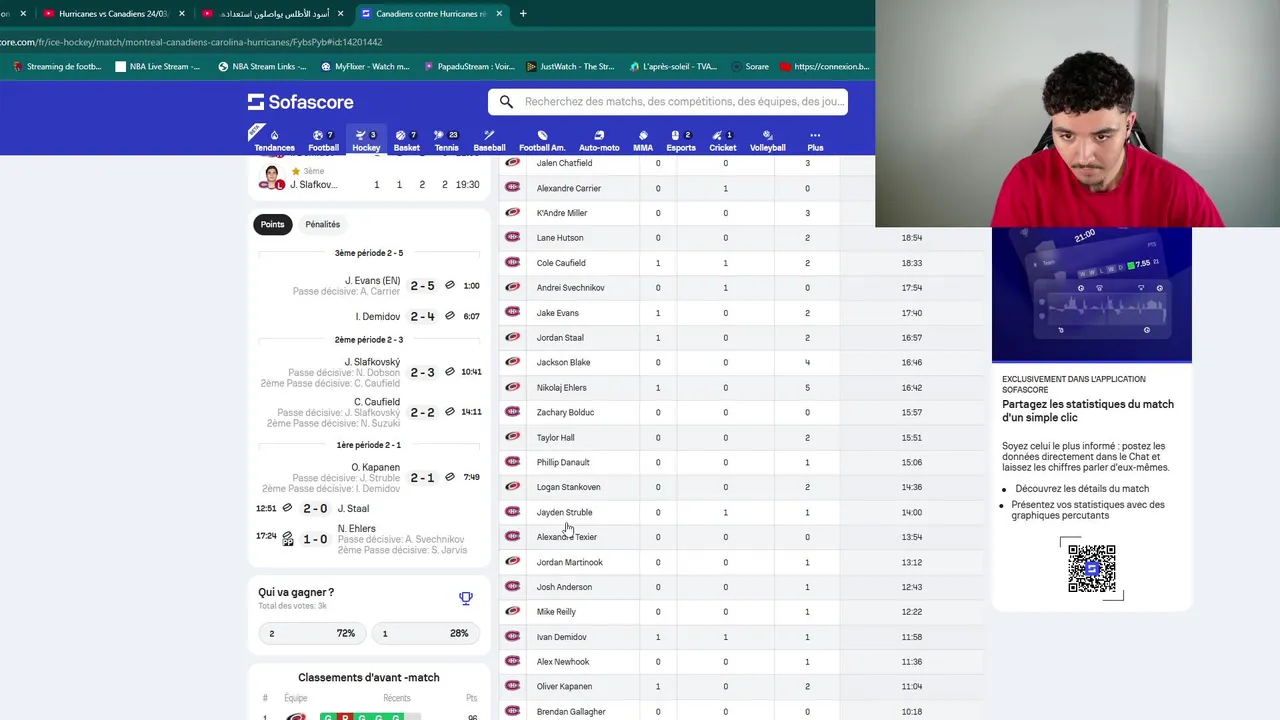The image size is (1280, 720).
Task: Select the Baseball sport icon
Action: coord(489,141)
